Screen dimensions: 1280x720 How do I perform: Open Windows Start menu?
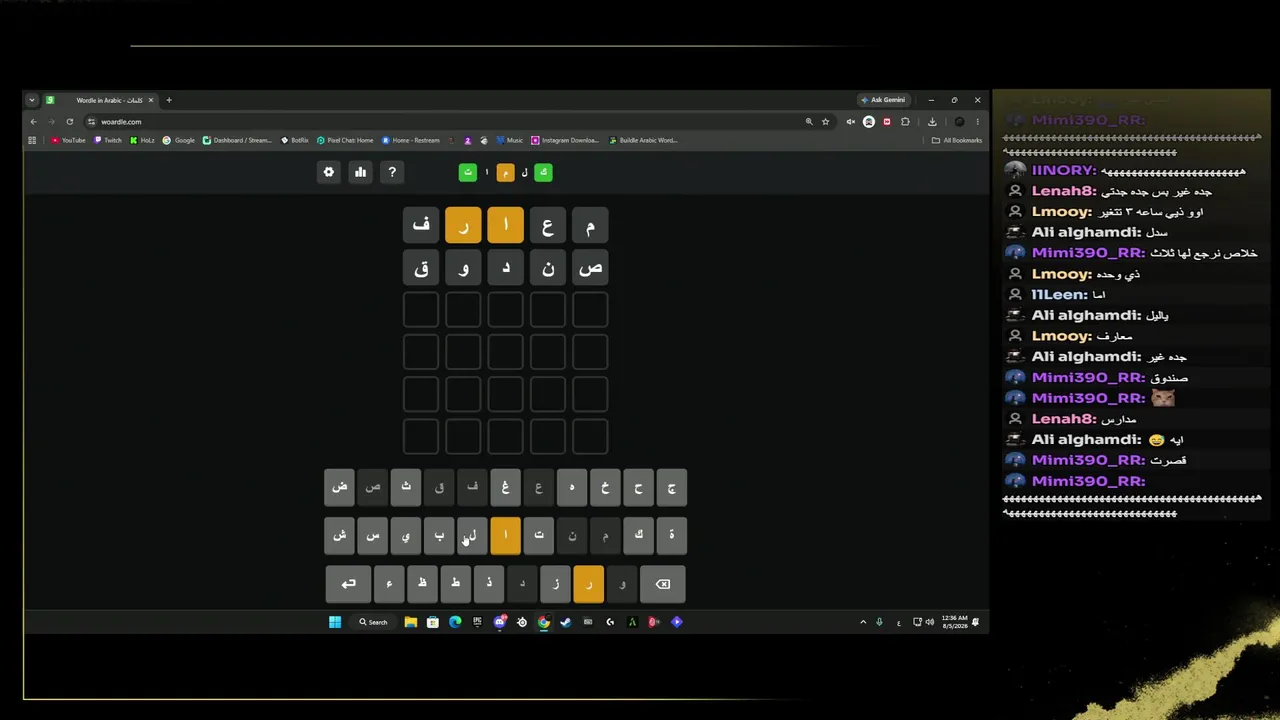click(335, 622)
